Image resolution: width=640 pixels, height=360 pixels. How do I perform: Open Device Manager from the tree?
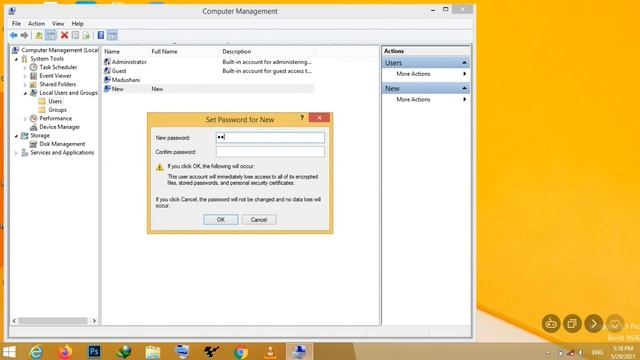(x=60, y=127)
